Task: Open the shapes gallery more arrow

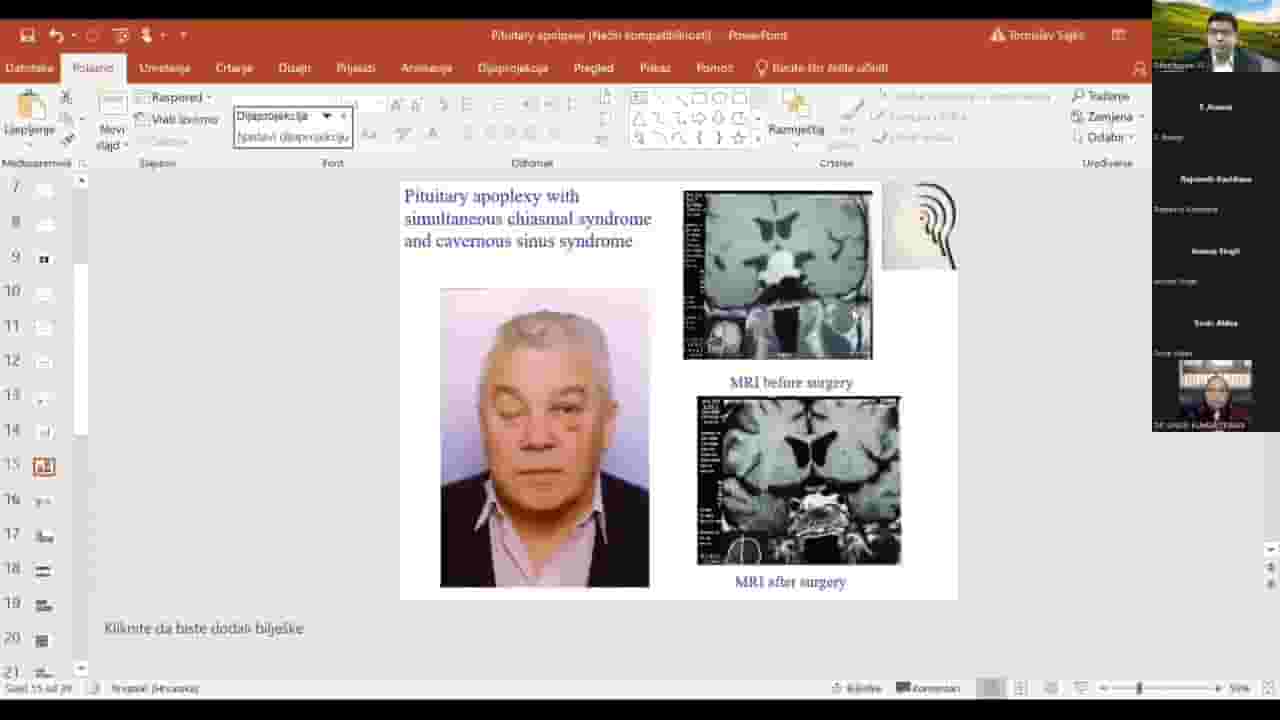Action: (757, 138)
